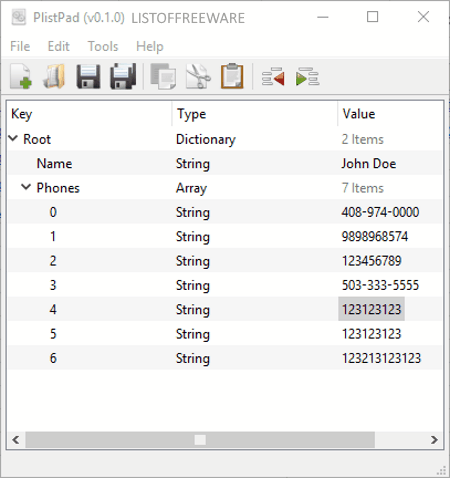Click the Paste clipboard icon

[232, 76]
